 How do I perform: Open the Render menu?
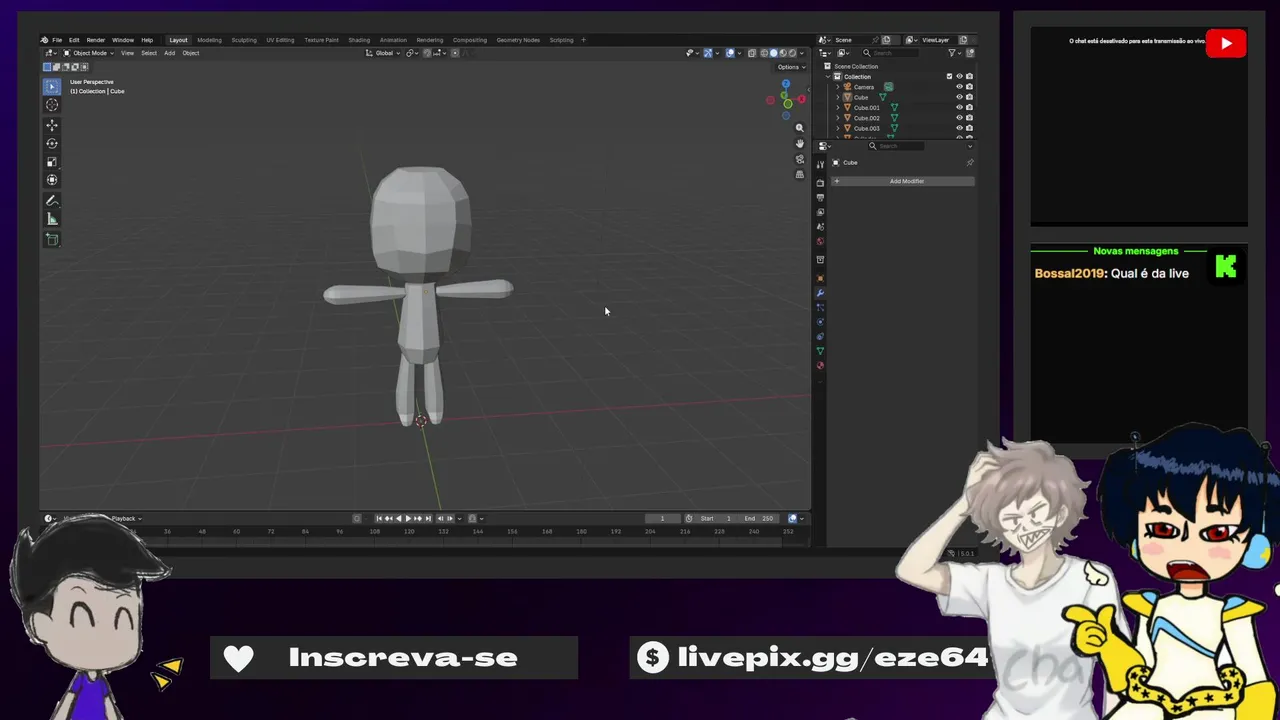tap(95, 40)
